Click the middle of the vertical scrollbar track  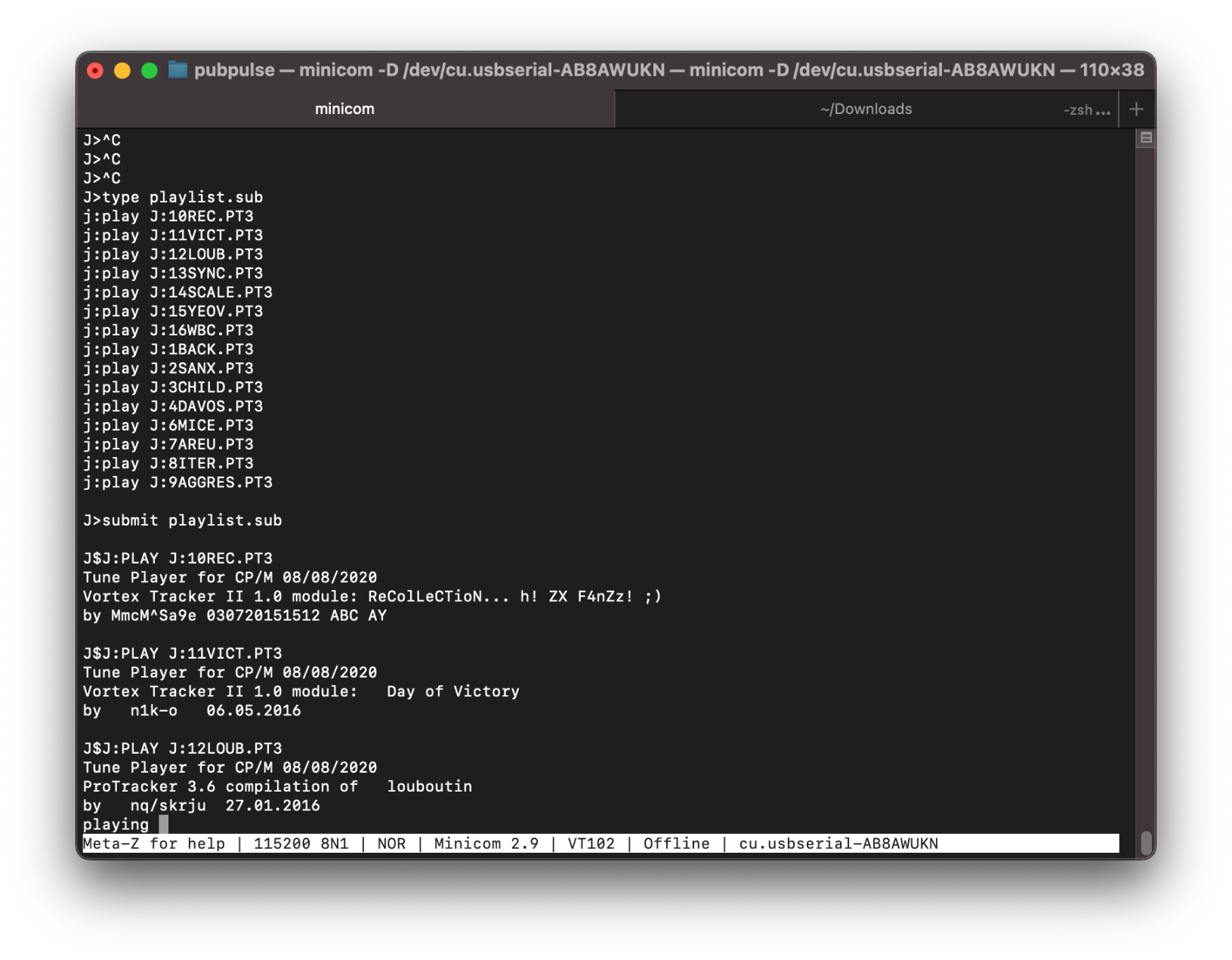(x=1146, y=491)
